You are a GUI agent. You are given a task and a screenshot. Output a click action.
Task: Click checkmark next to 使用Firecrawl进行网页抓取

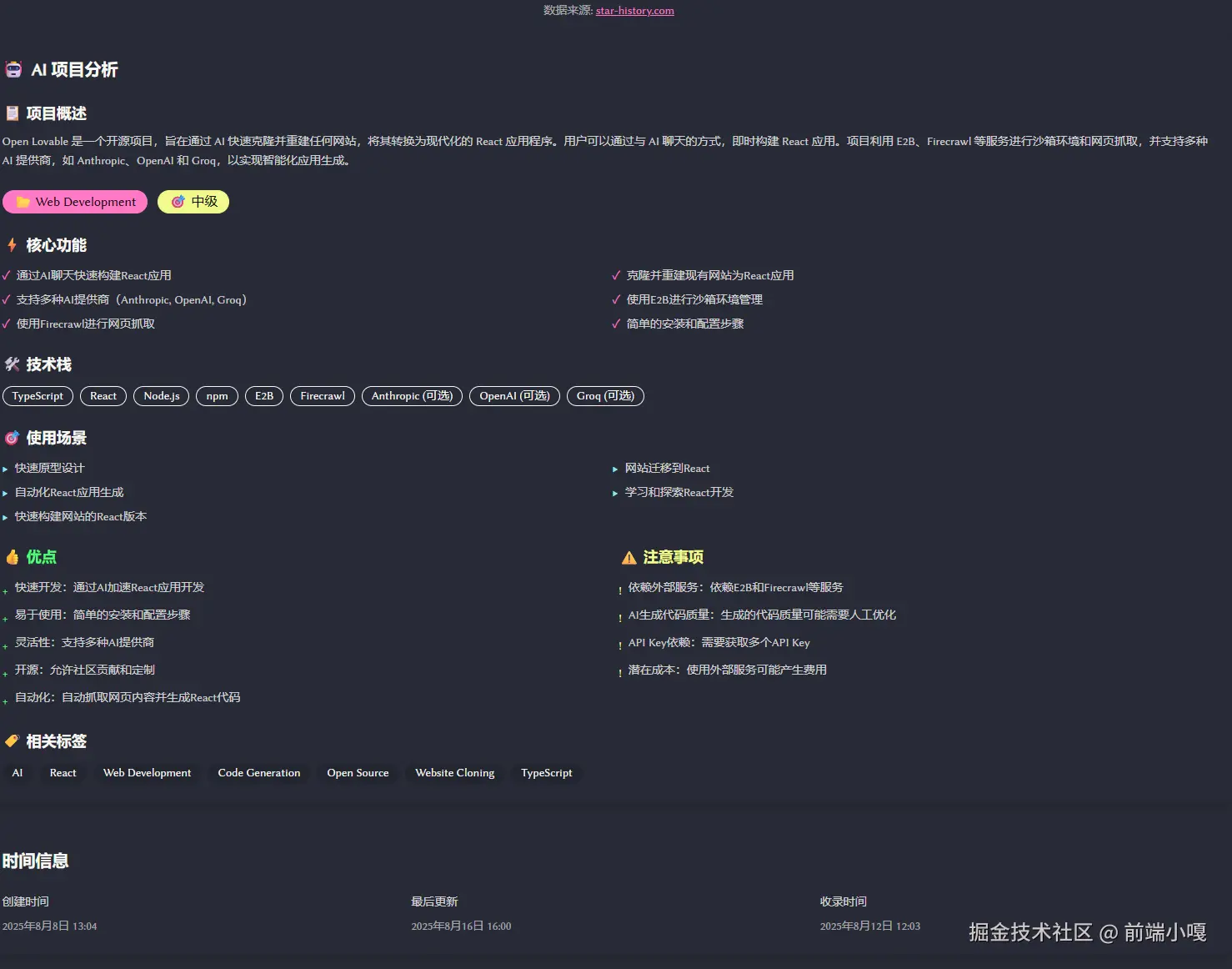[7, 324]
